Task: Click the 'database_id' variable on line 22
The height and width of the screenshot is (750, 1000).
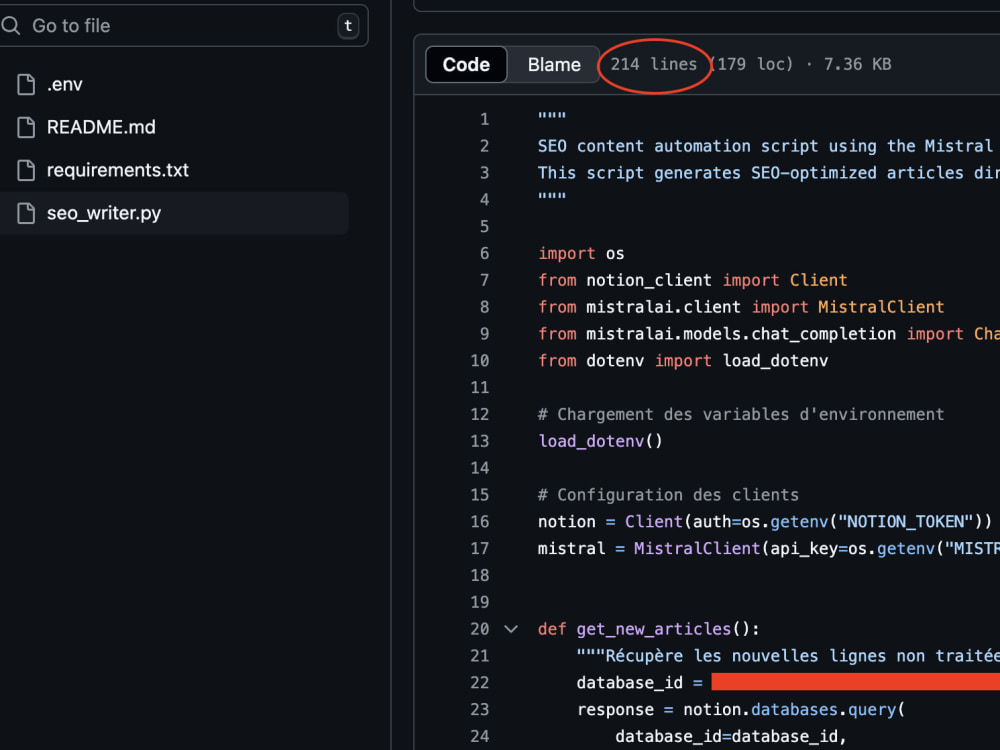Action: point(629,683)
